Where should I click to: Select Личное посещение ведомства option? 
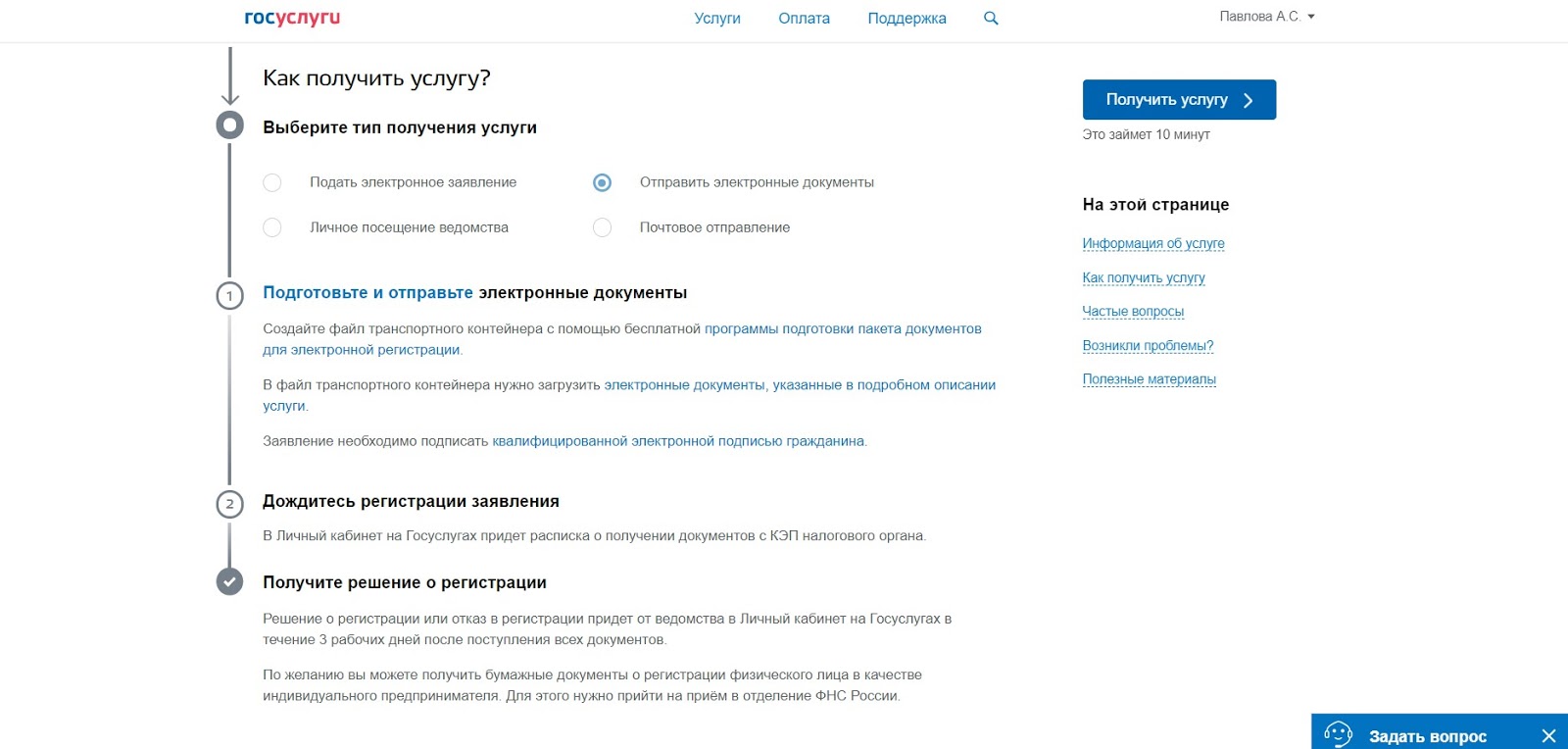click(272, 227)
